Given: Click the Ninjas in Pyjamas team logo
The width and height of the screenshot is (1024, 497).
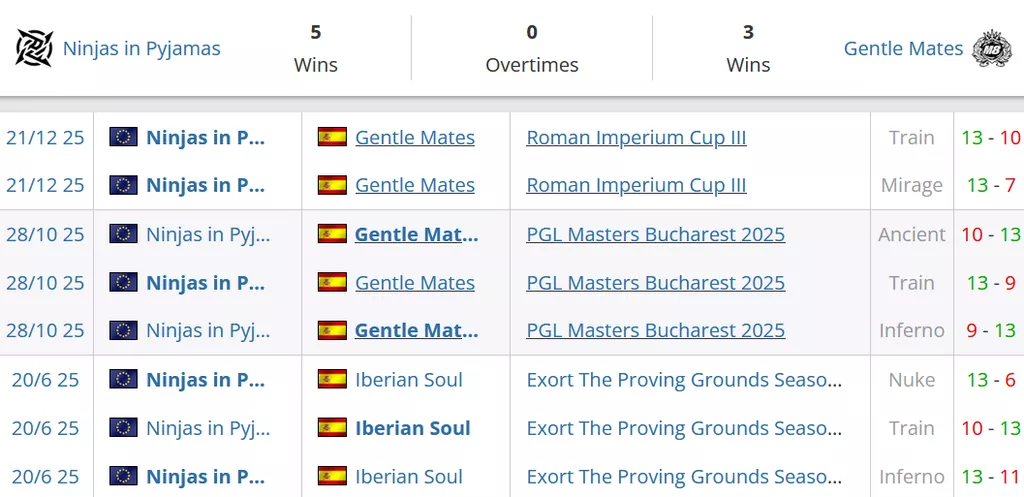Looking at the screenshot, I should point(34,48).
